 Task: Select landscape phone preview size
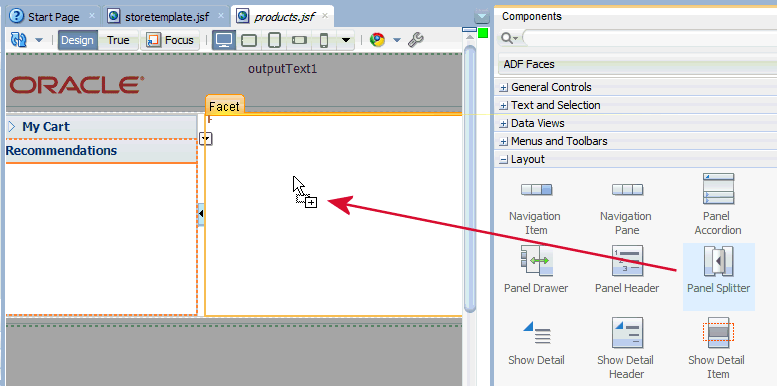tap(299, 40)
